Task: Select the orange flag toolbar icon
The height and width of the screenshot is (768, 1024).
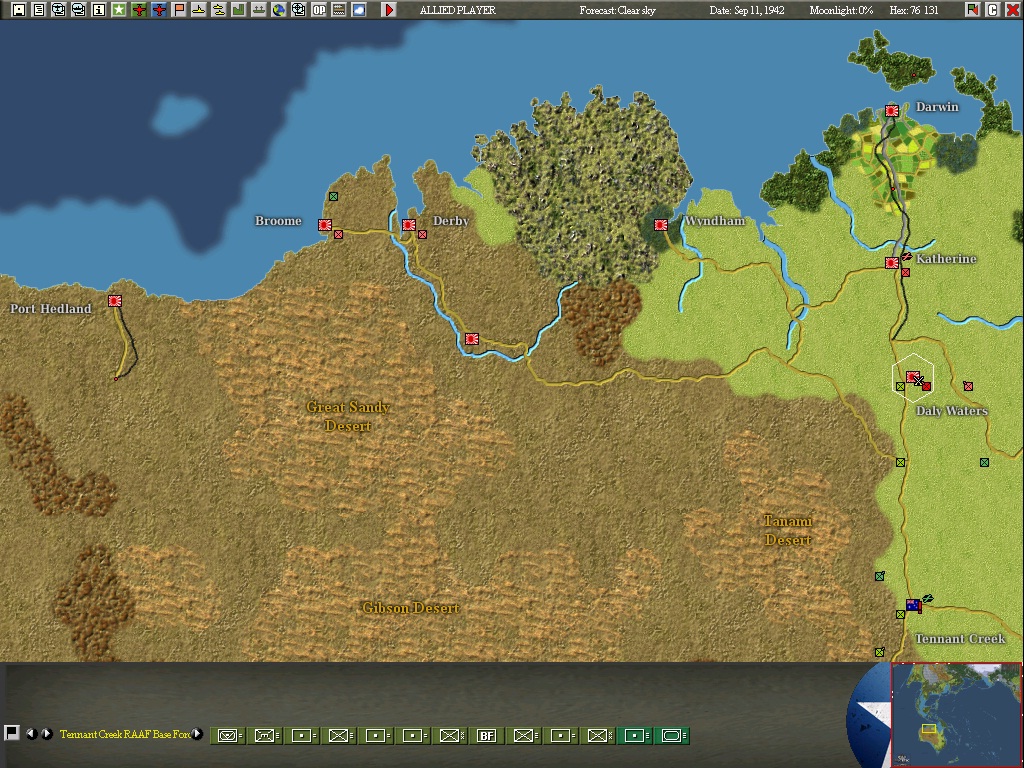Action: pos(179,10)
